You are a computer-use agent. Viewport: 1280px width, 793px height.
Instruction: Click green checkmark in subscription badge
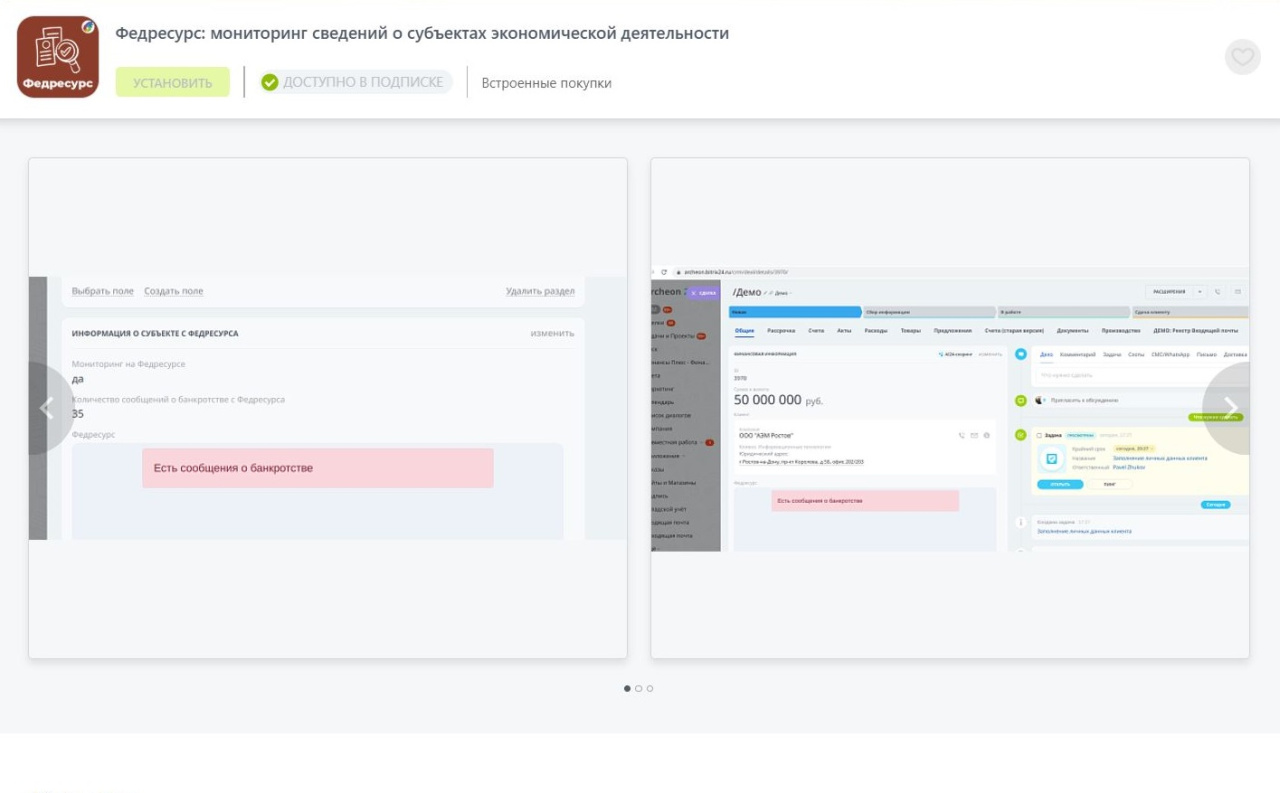269,82
